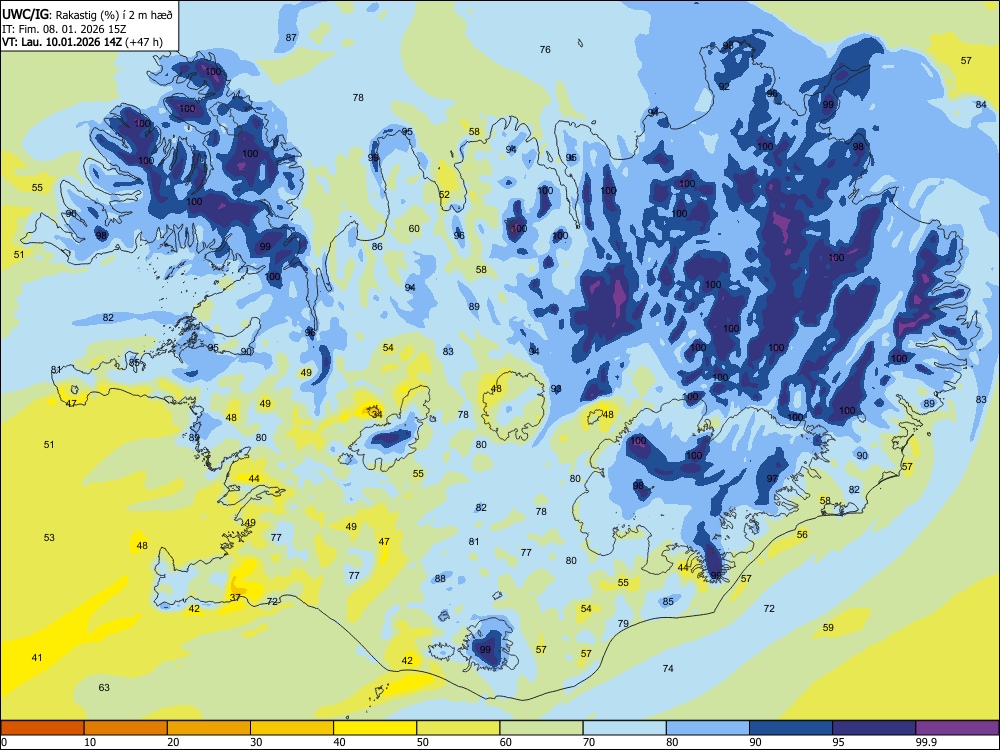Click the legend tick label '95'
Screen dimensions: 1000x750
coord(839,742)
